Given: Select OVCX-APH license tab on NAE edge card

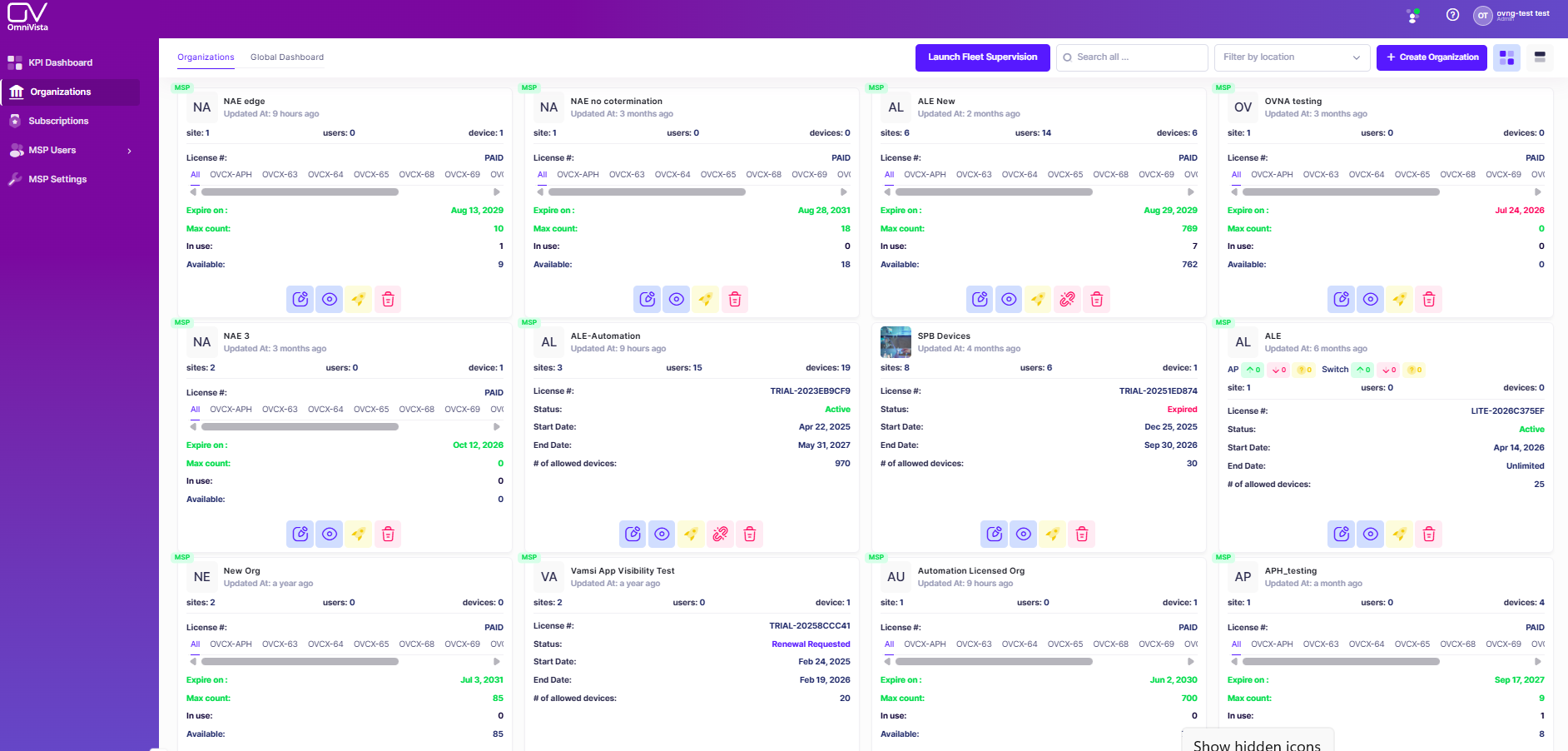Looking at the screenshot, I should pyautogui.click(x=231, y=175).
